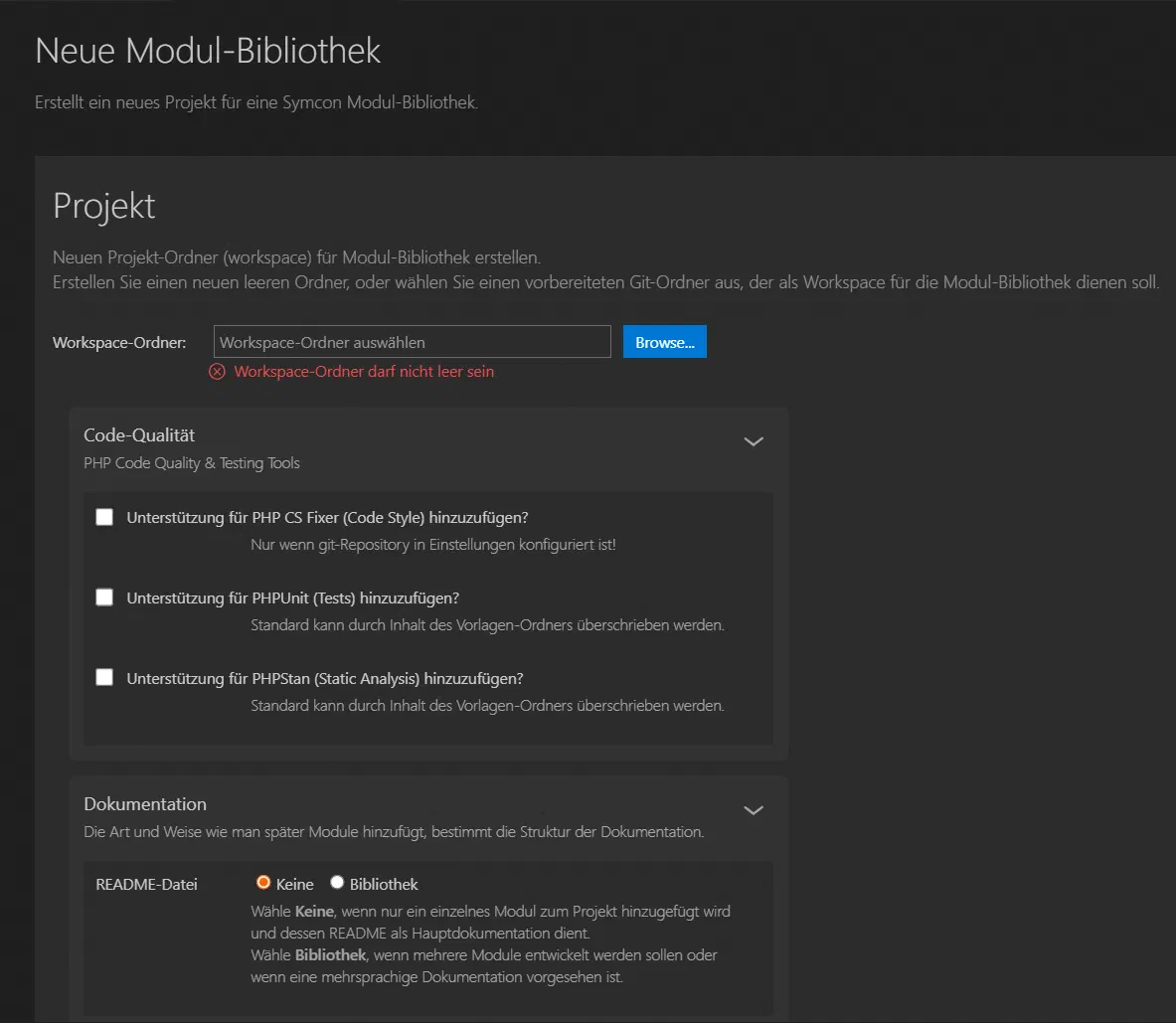Click 'Erstellt ein neues Projekt' subtitle text
Viewport: 1176px width, 1023px height.
point(256,102)
